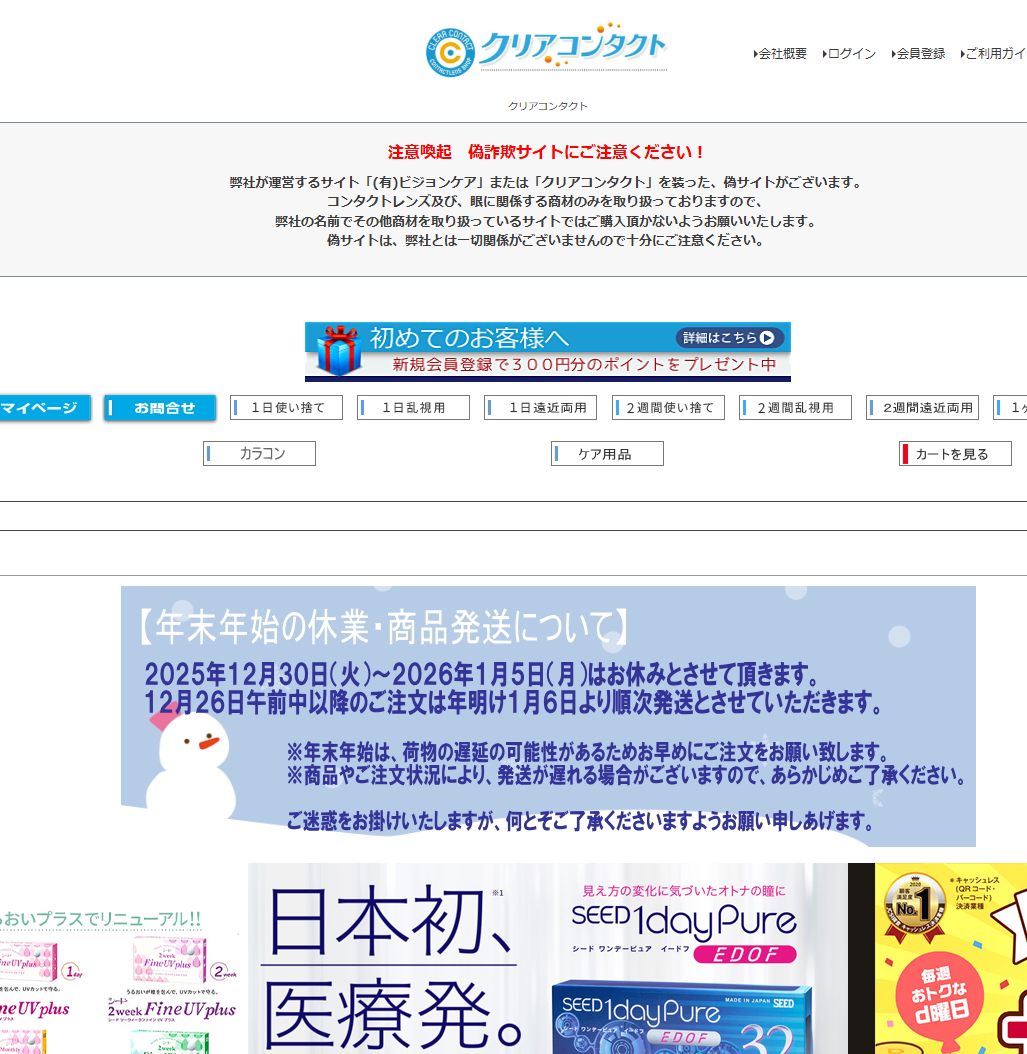Open the マイページ button

click(42, 408)
